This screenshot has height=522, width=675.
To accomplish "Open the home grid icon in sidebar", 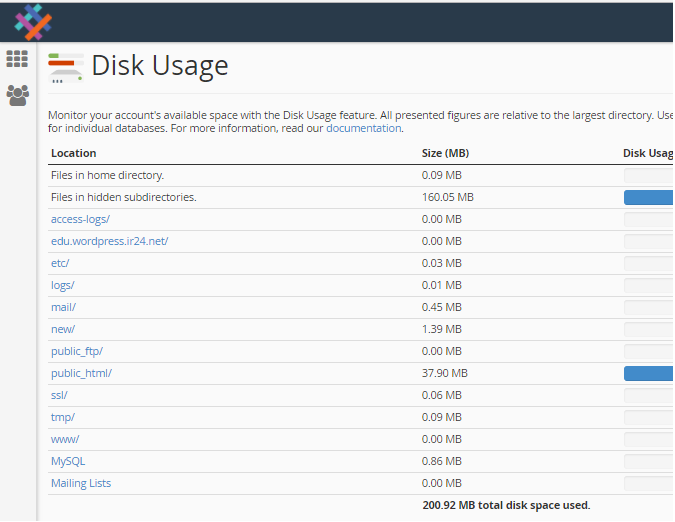I will pos(17,59).
